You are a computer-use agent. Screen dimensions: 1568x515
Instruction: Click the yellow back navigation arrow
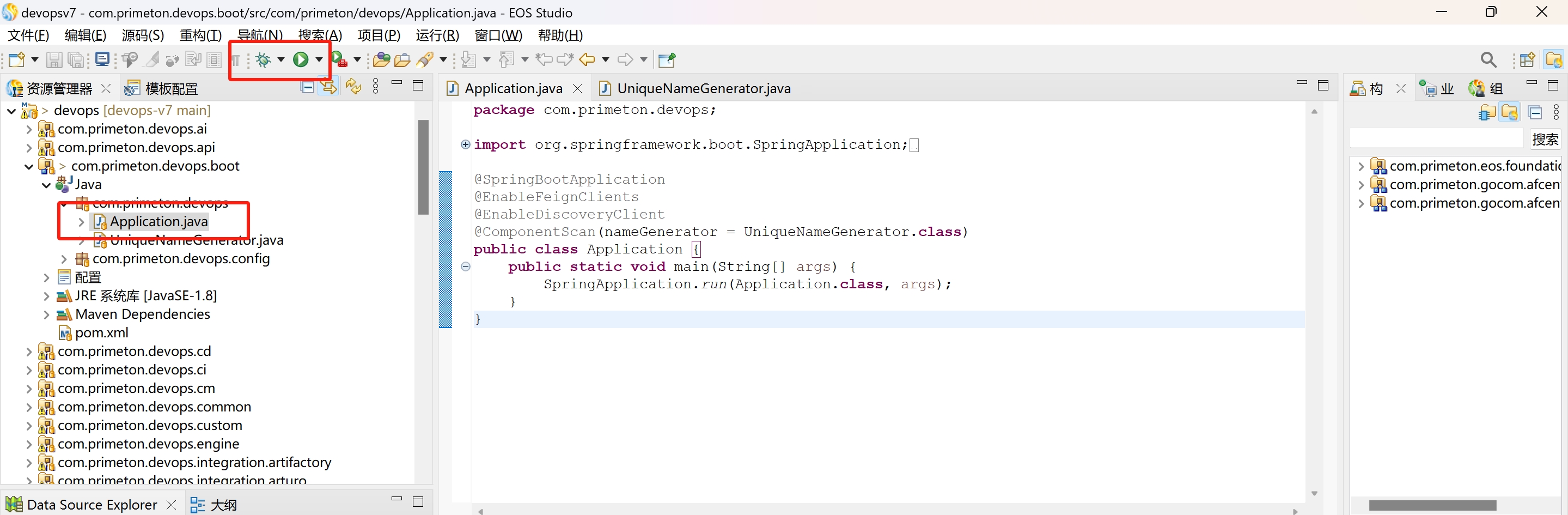(587, 59)
